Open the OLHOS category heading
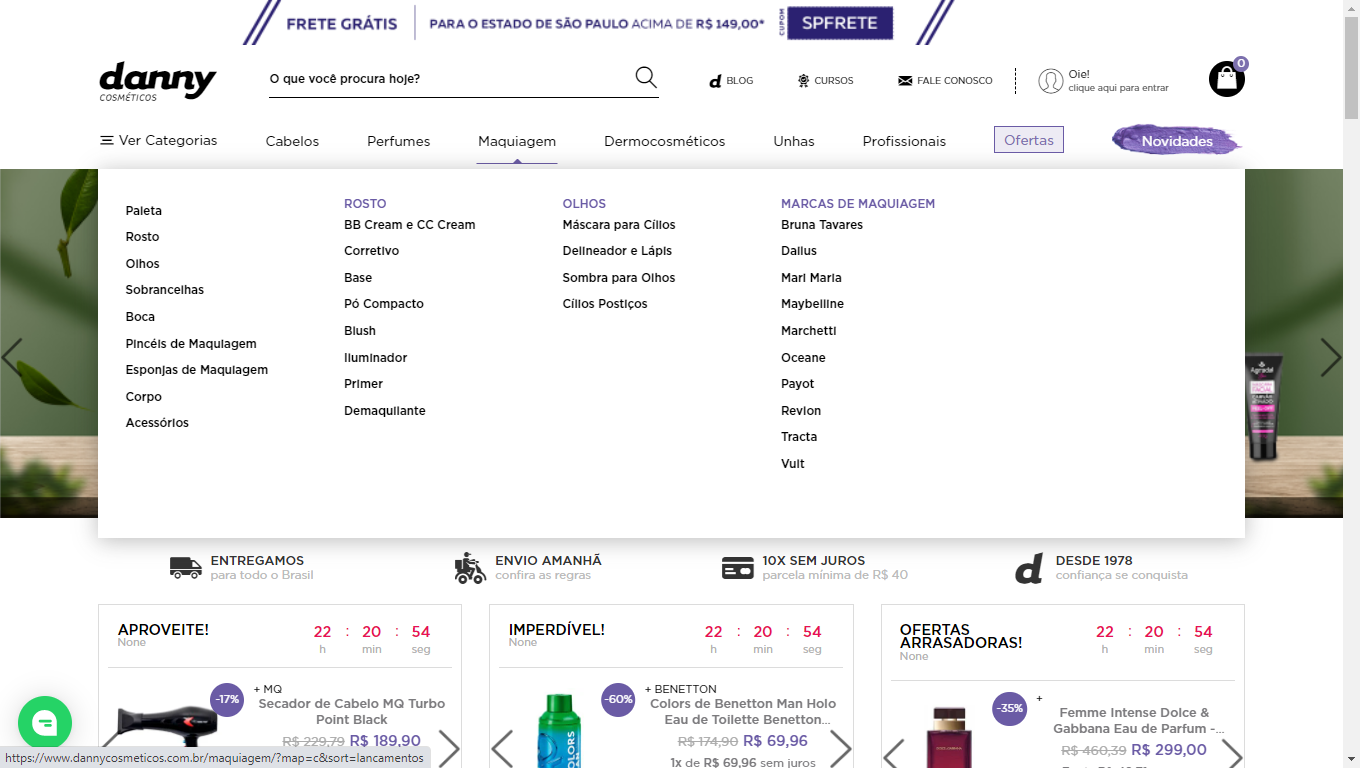The height and width of the screenshot is (768, 1360). pos(584,203)
